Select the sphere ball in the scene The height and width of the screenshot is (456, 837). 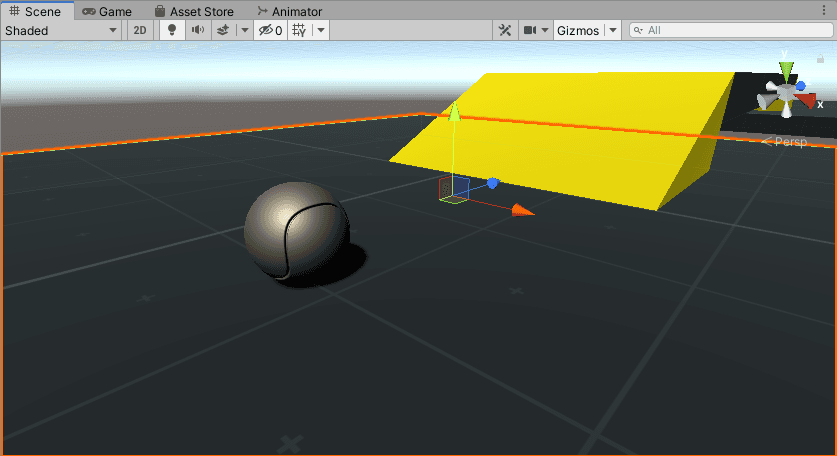pos(296,231)
